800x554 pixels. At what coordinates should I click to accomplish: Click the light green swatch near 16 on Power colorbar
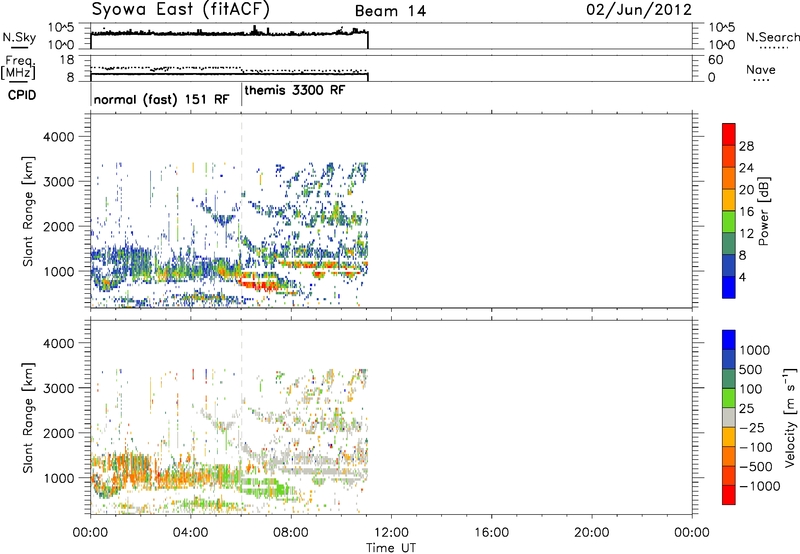pos(729,221)
